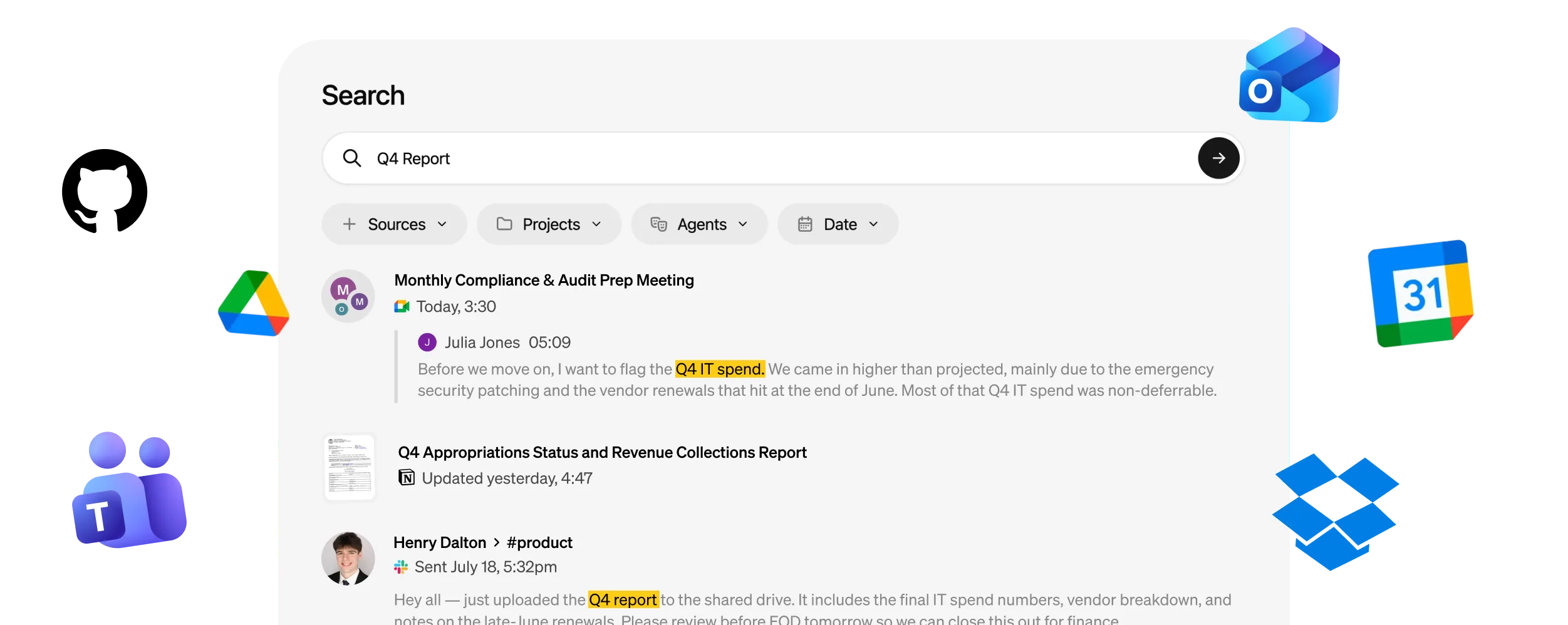
Task: Click the highlighted Q4 IT spend text
Action: tap(720, 369)
